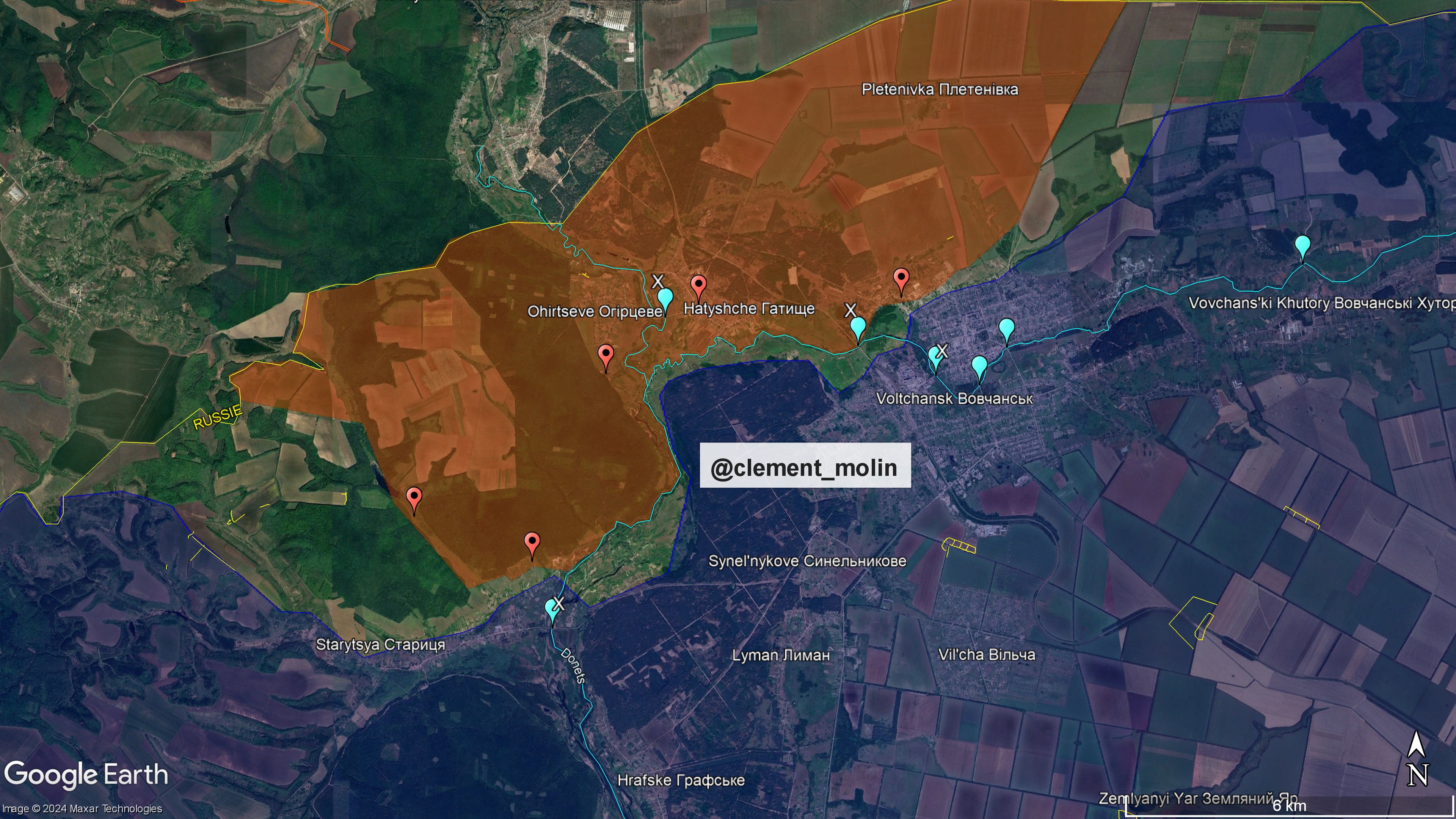
Task: Click the Google Earth logo
Action: pos(86,775)
